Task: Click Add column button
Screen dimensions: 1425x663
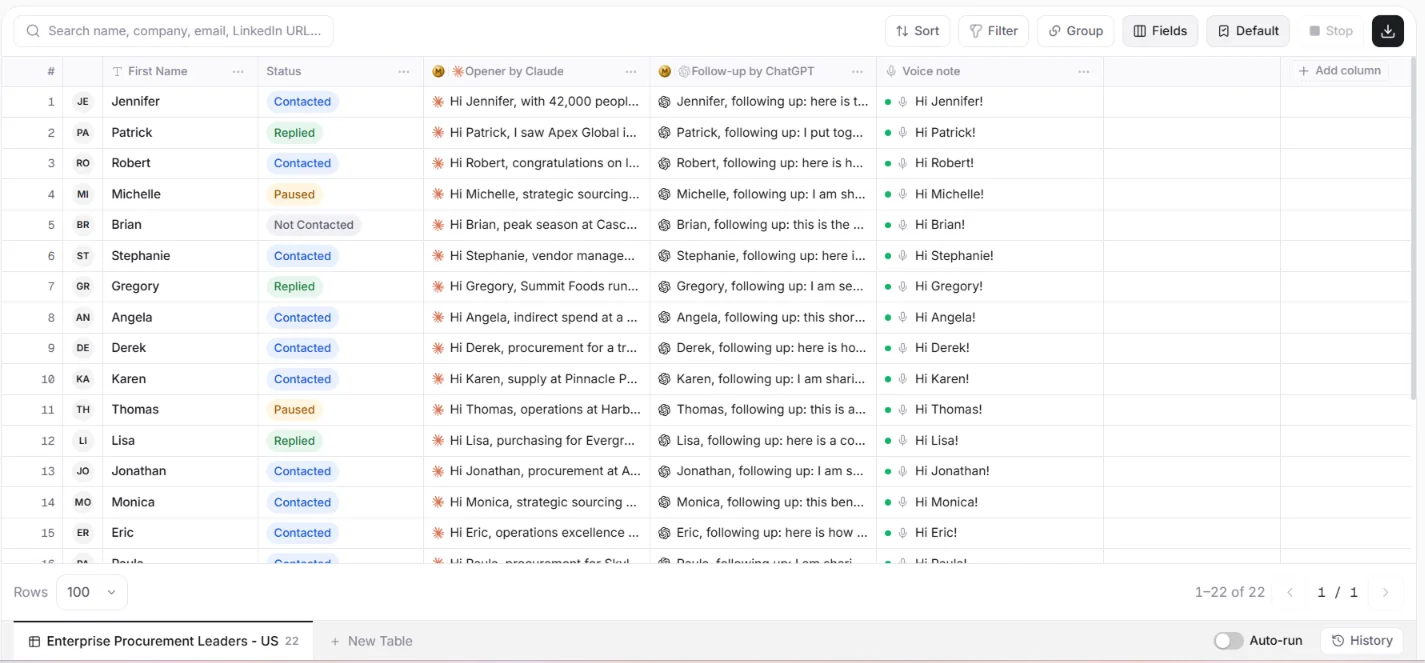Action: pos(1339,71)
